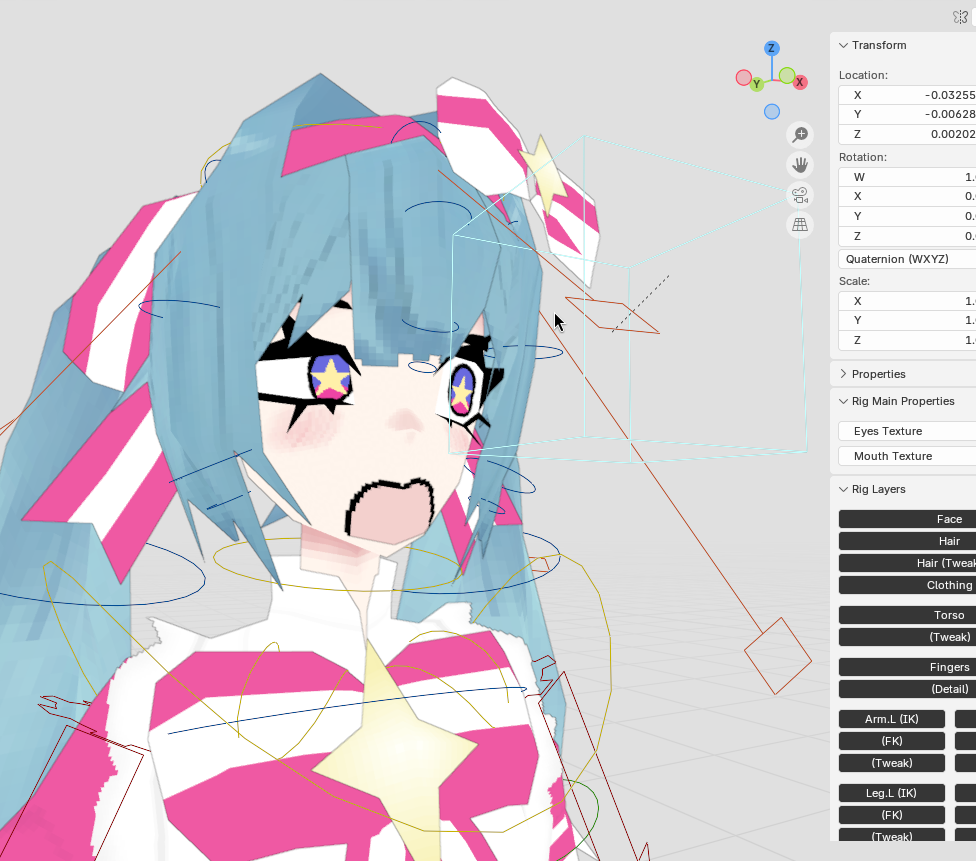
Task: Collapse the Transform panel
Action: (843, 45)
